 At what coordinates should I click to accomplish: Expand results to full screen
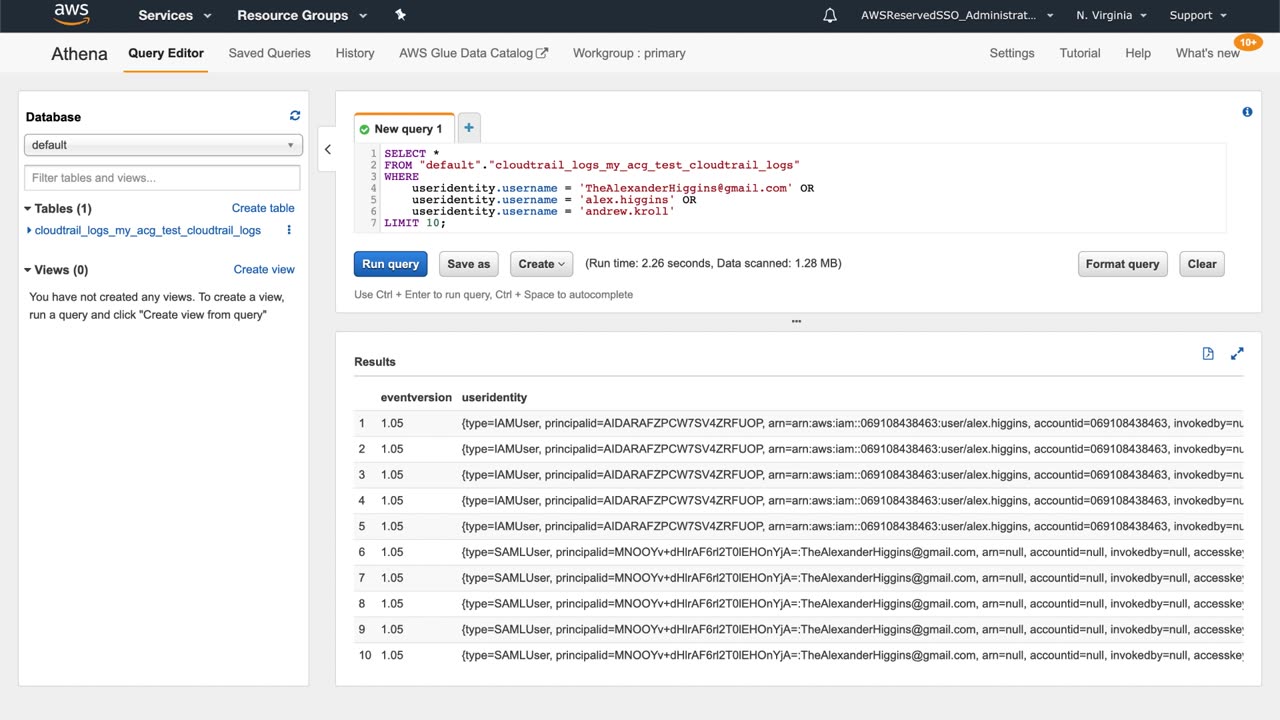pos(1237,354)
